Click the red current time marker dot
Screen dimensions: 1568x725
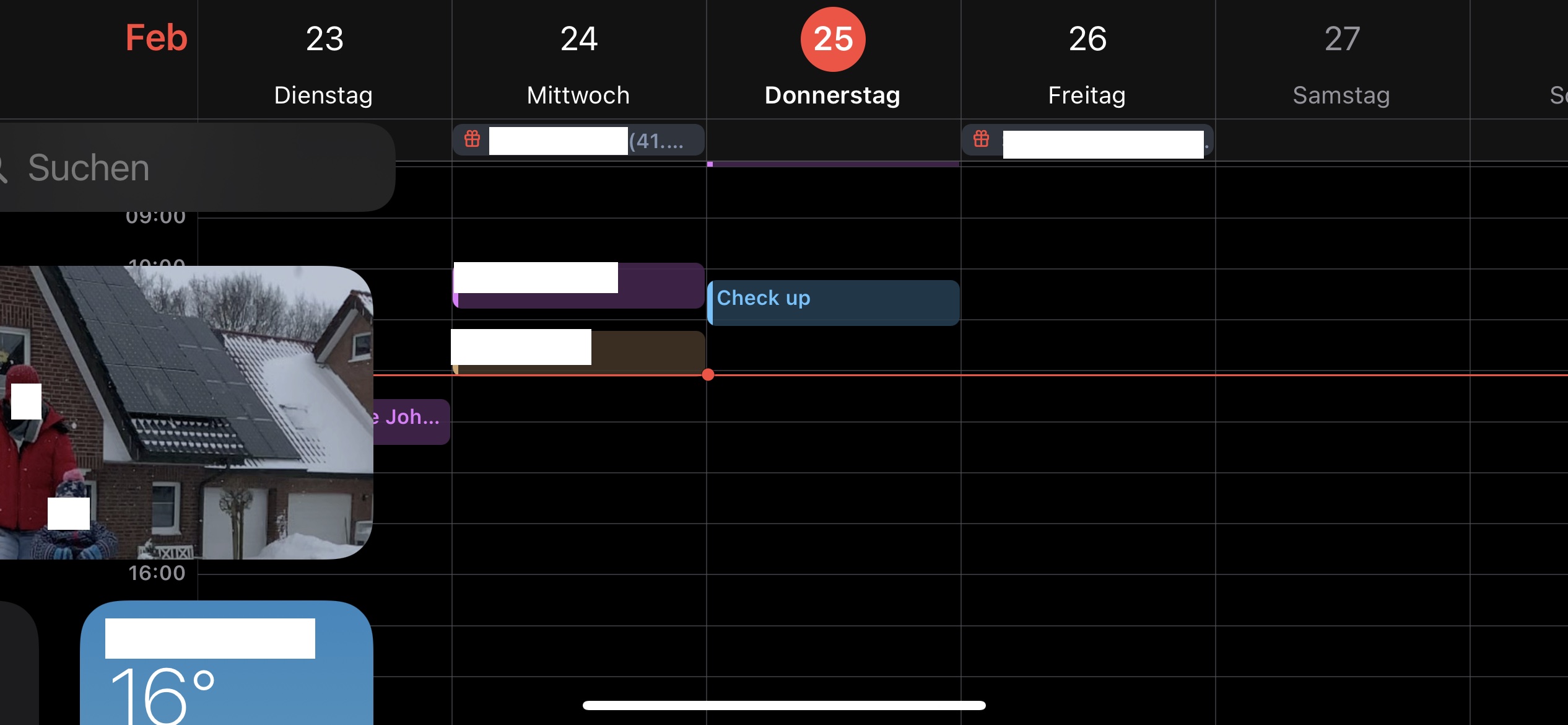(x=708, y=375)
